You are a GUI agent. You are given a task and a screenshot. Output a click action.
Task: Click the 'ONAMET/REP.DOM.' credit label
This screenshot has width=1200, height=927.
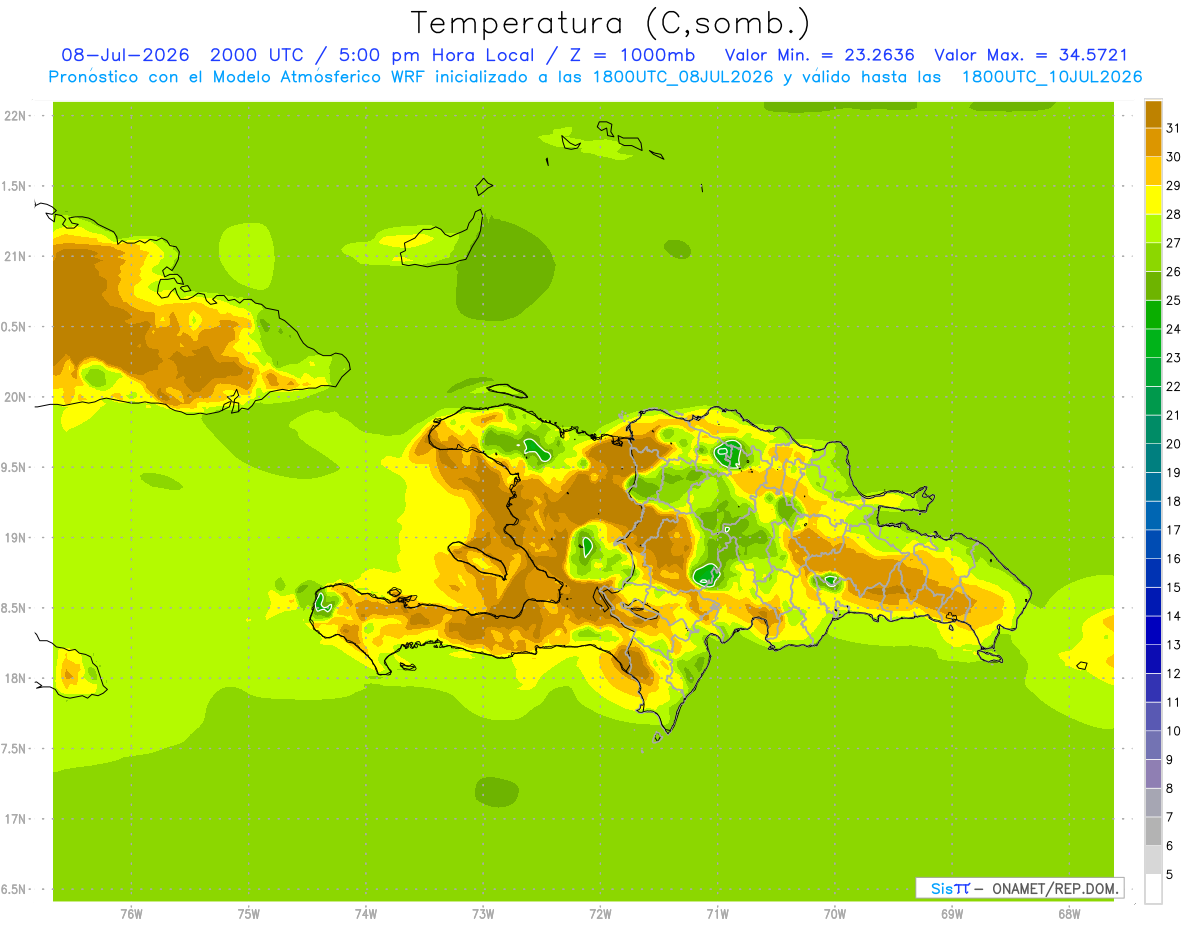click(1054, 888)
